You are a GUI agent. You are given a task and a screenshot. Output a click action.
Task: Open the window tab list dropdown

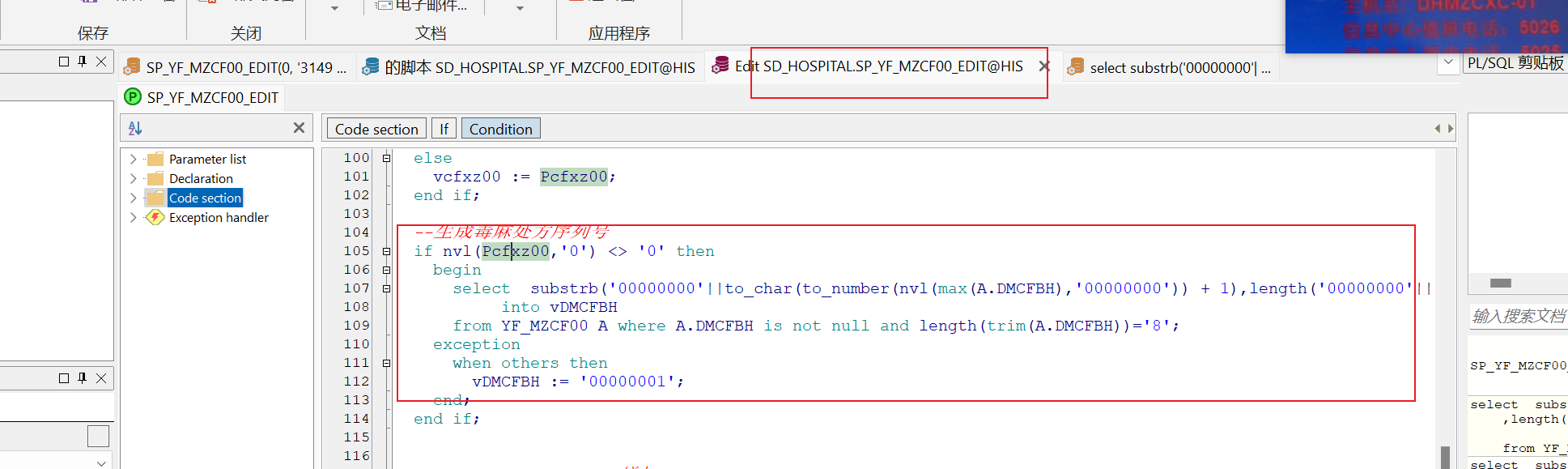click(x=1448, y=62)
